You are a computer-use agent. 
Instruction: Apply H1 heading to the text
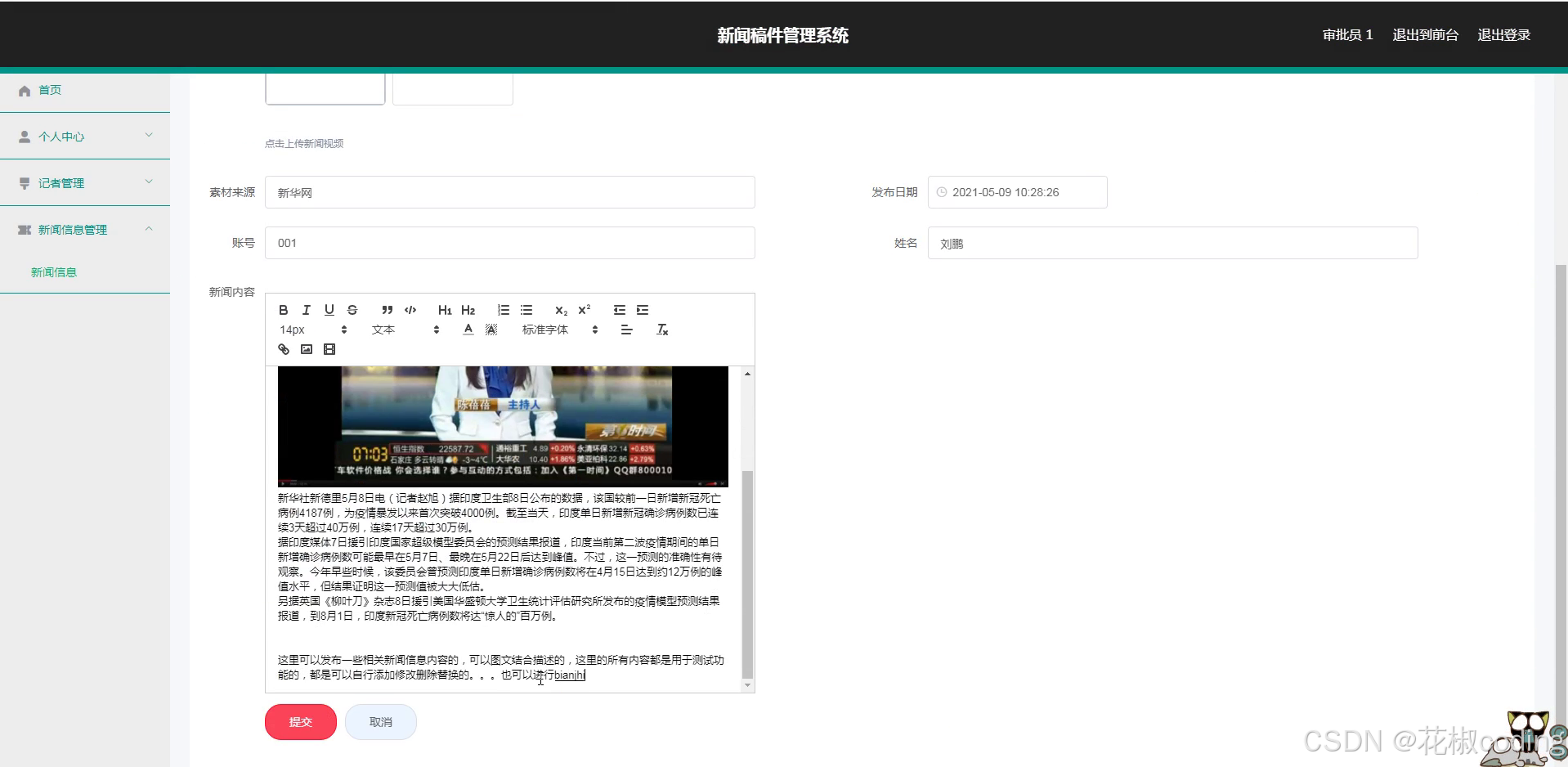(444, 310)
